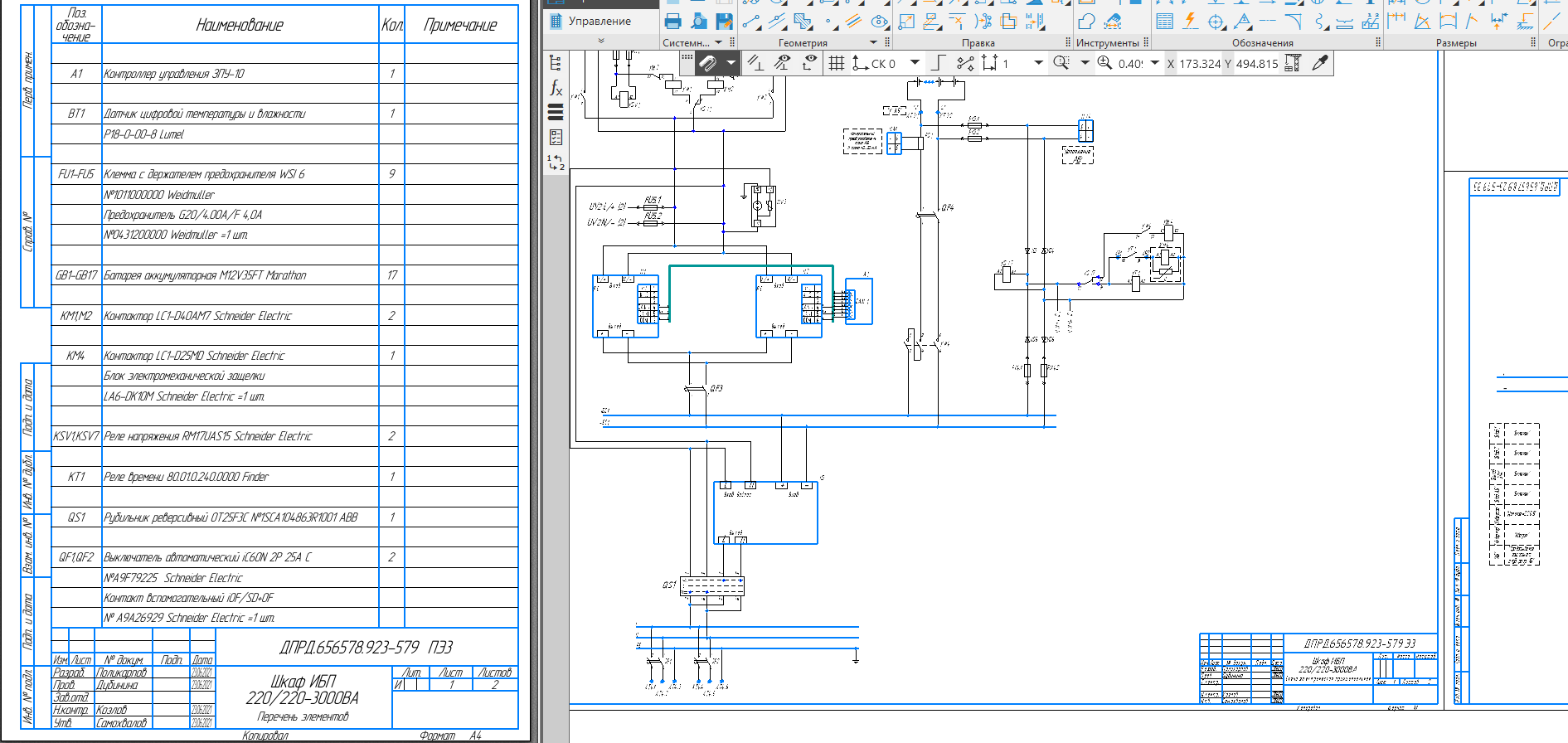
Task: Select the Line segment tool in Геометрия
Action: tap(751, 22)
